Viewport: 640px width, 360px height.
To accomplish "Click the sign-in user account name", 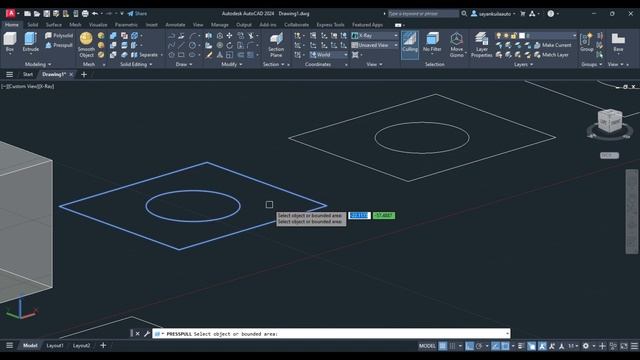I will tap(495, 13).
